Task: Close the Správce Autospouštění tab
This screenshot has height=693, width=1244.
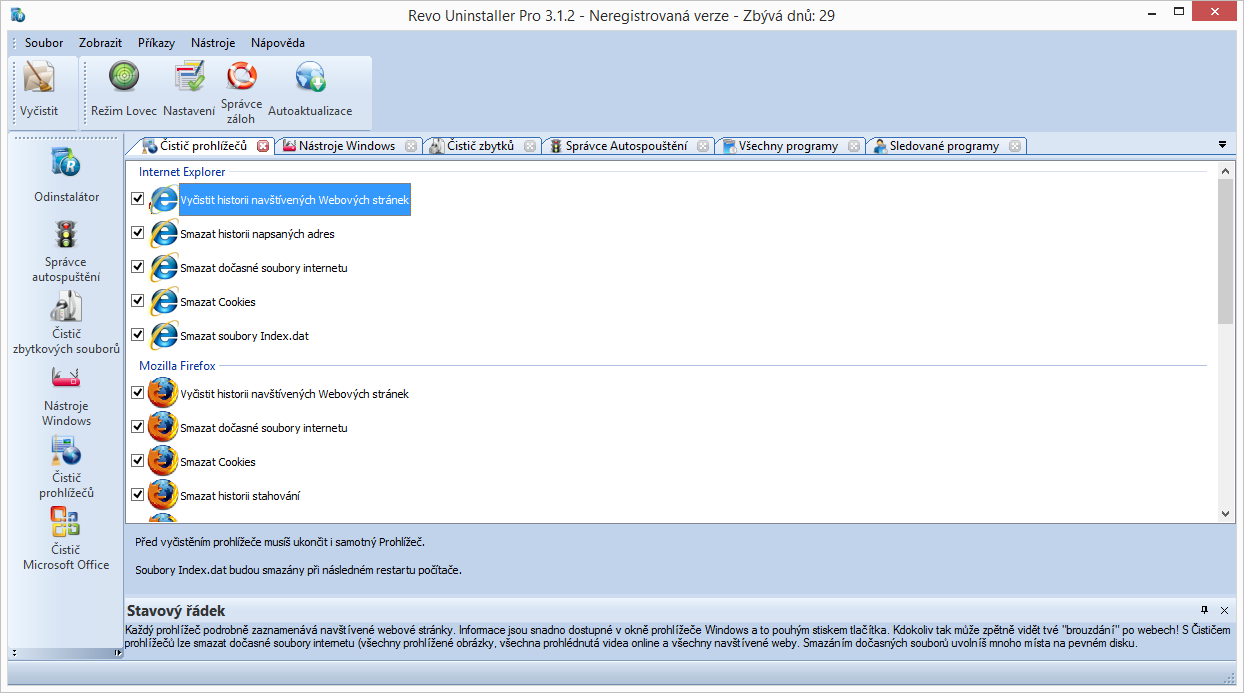Action: click(x=703, y=146)
